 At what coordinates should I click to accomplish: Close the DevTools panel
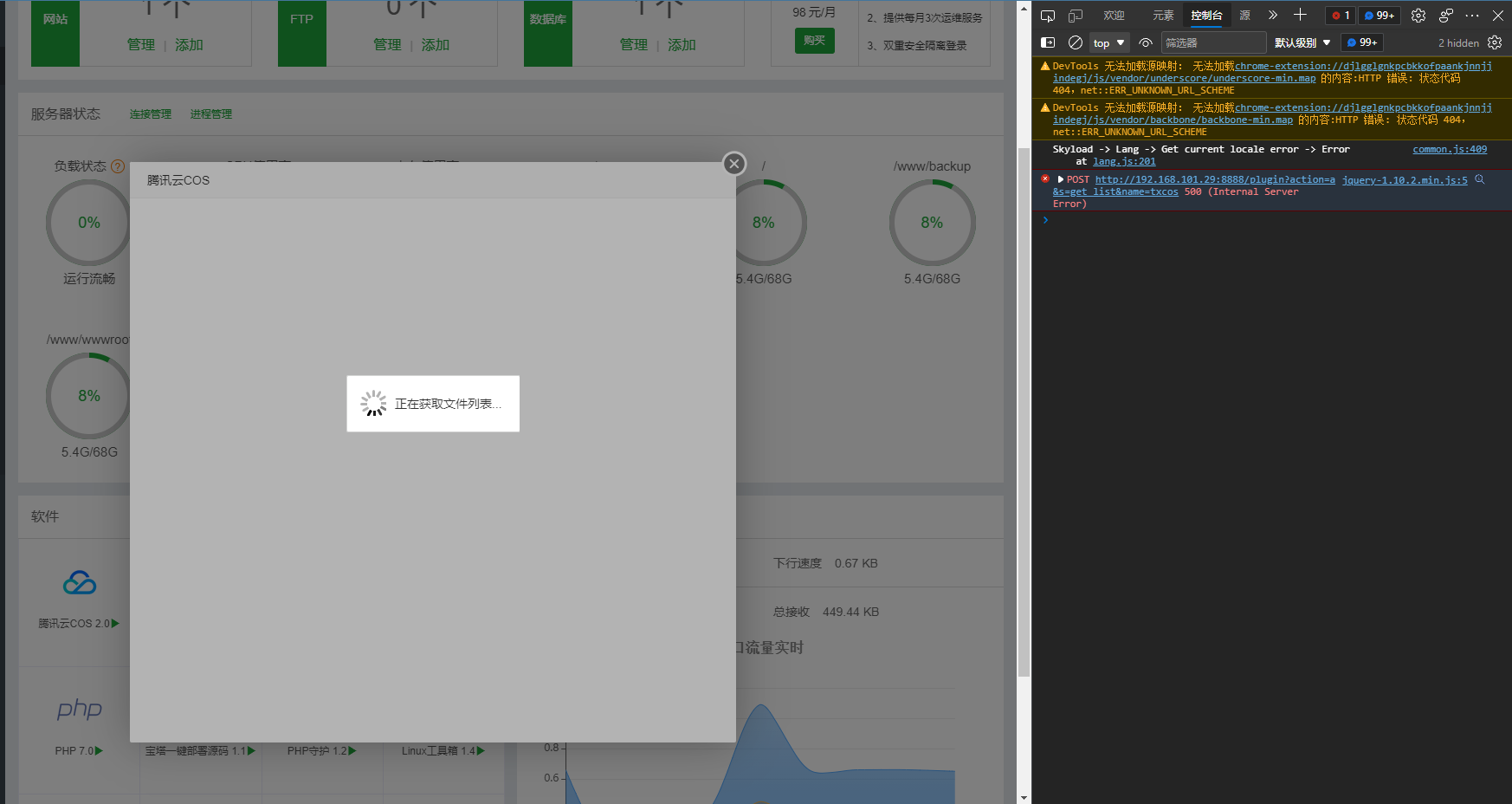(1498, 16)
